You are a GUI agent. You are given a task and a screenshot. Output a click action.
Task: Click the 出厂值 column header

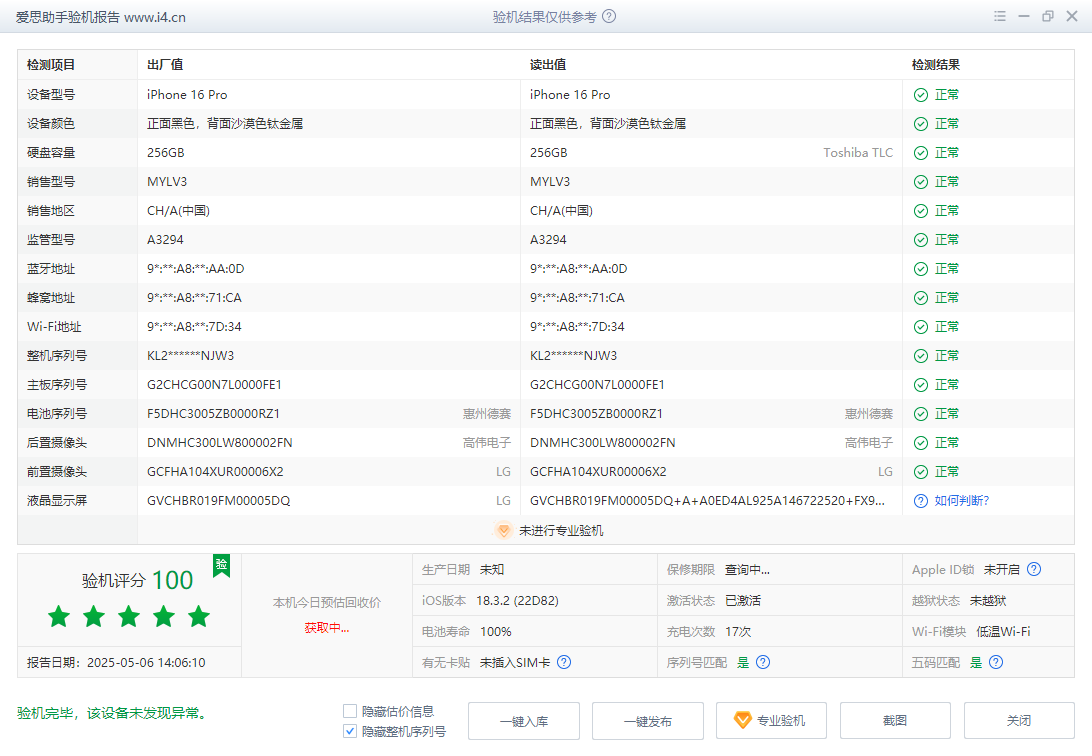(165, 65)
